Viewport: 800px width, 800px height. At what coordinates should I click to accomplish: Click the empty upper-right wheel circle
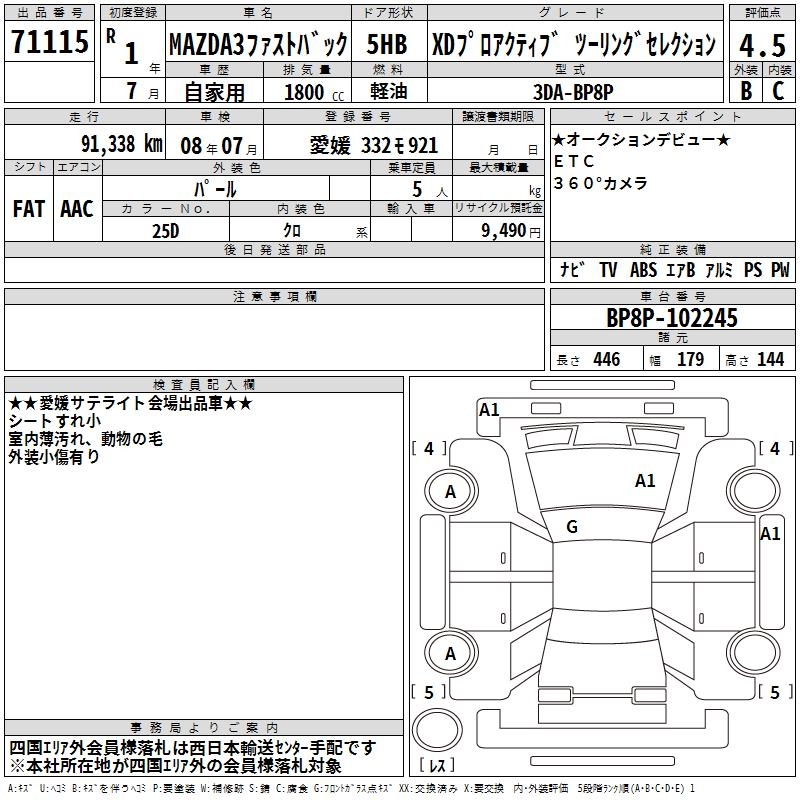click(752, 491)
